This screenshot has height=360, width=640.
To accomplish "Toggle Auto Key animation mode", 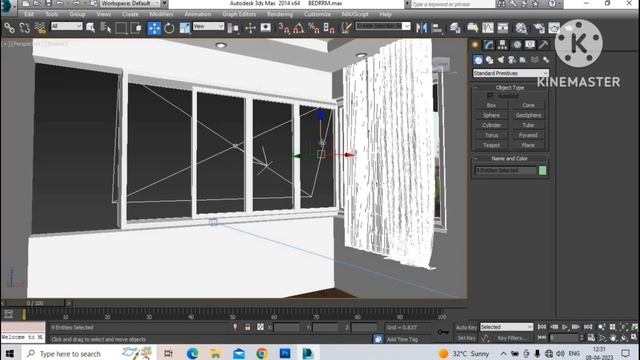I will coord(466,327).
